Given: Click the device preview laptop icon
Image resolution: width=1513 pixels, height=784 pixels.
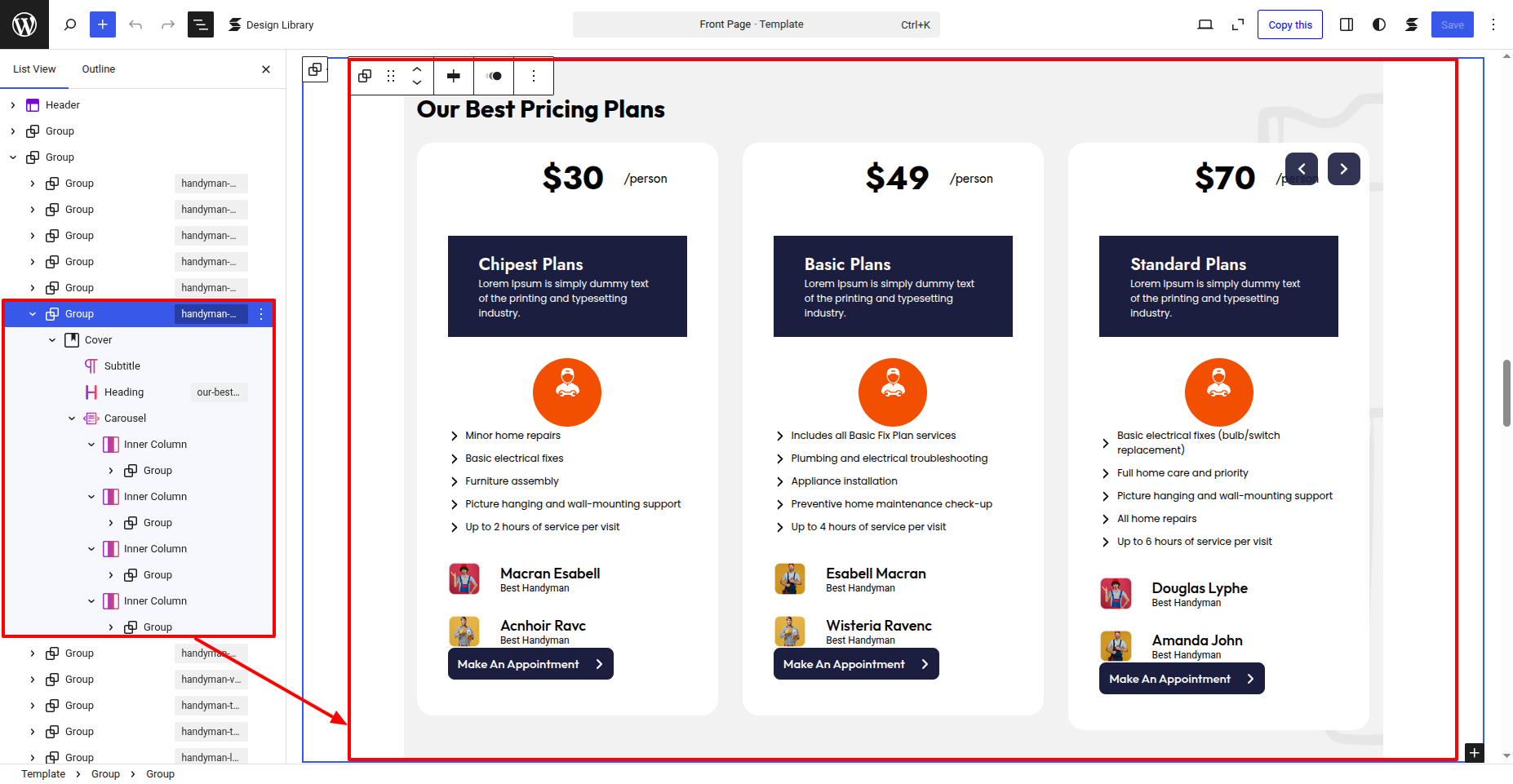Looking at the screenshot, I should (1205, 24).
